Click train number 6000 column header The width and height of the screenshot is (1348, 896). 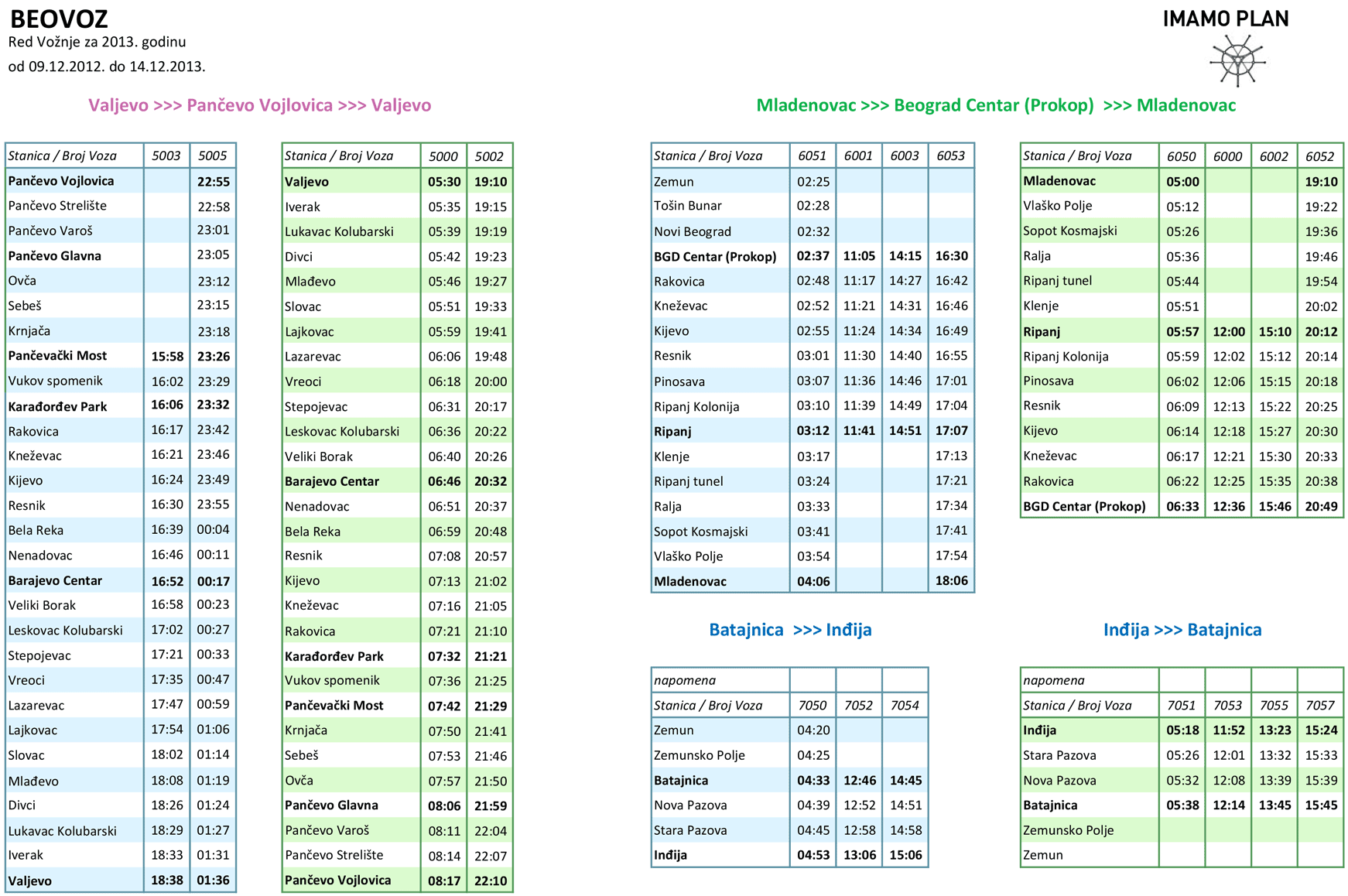[1228, 156]
